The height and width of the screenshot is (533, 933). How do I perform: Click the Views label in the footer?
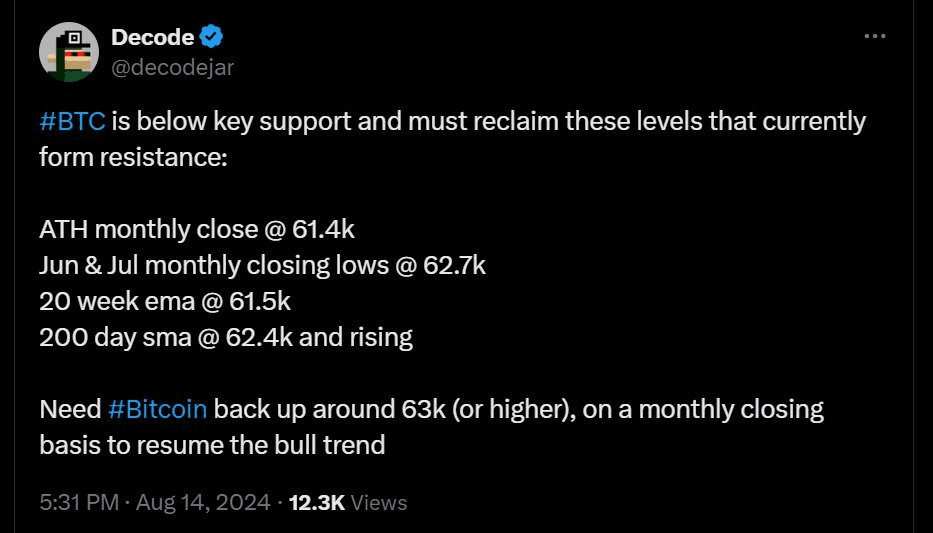(379, 503)
